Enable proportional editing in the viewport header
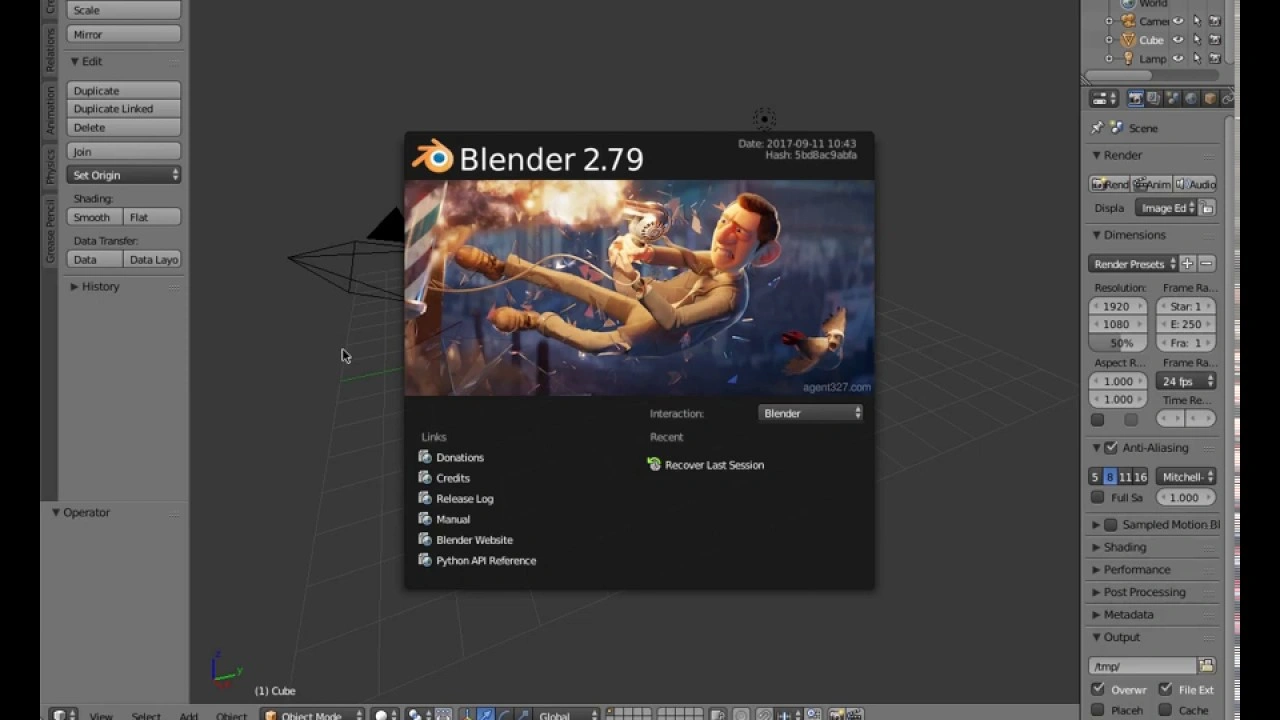The width and height of the screenshot is (1280, 720). [x=741, y=714]
